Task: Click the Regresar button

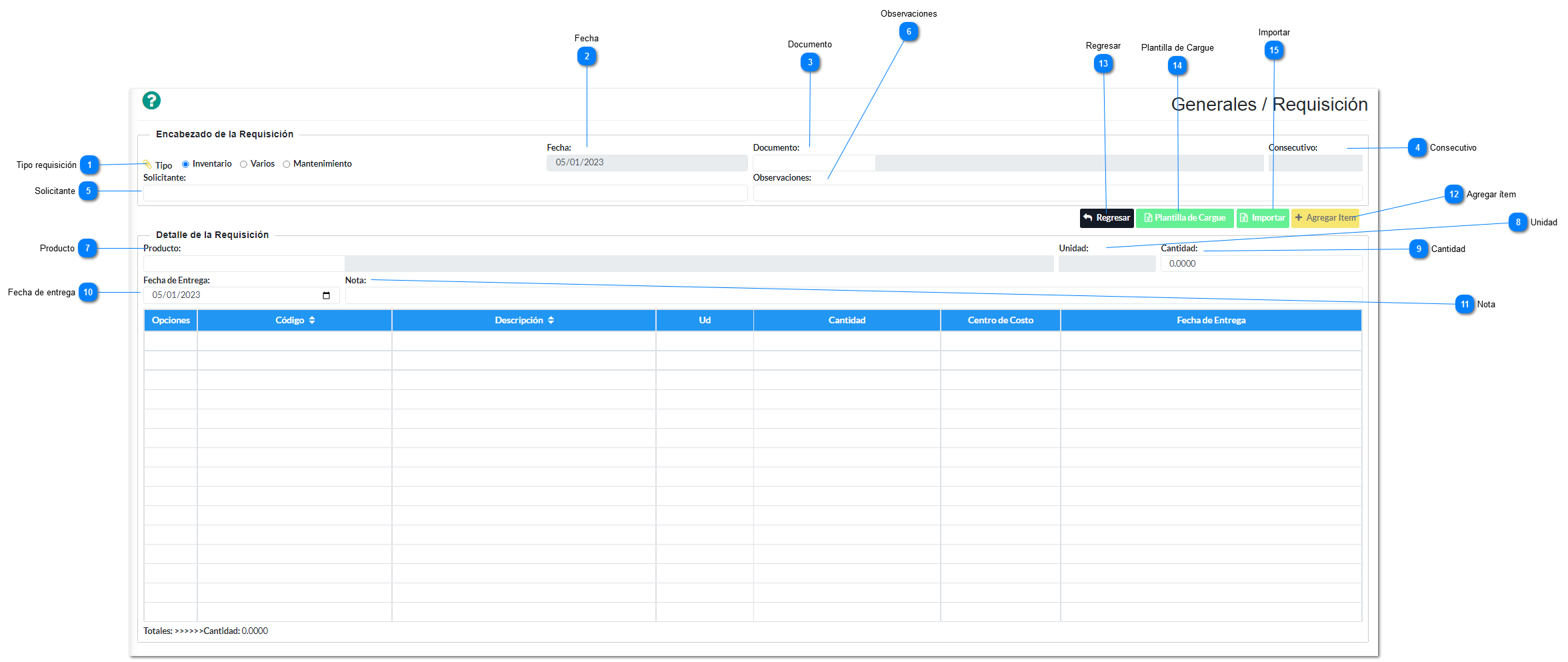Action: click(1107, 218)
